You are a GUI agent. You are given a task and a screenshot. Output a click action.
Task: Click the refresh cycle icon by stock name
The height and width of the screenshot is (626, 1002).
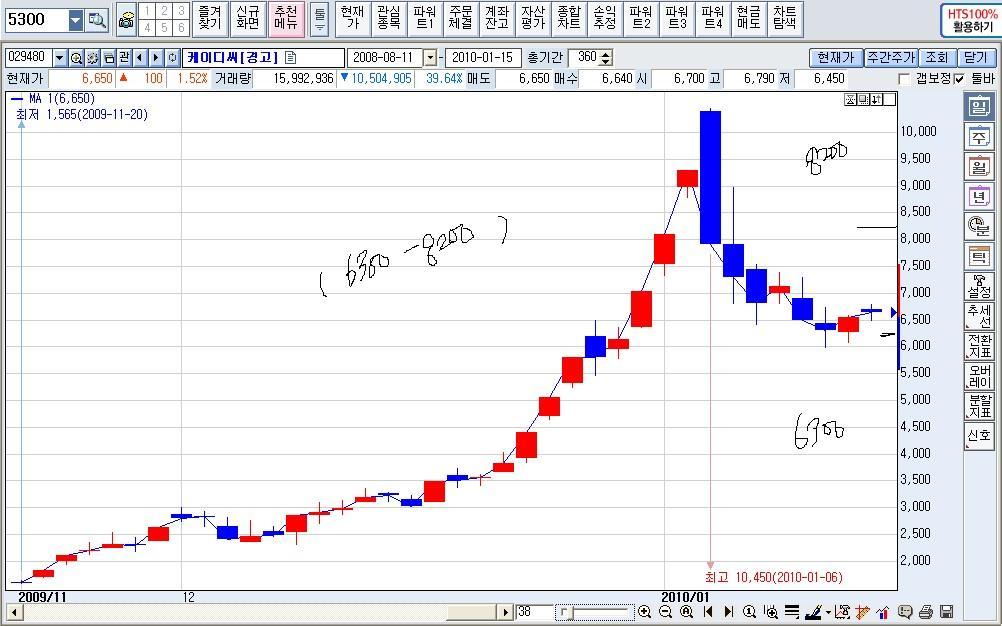pyautogui.click(x=172, y=58)
